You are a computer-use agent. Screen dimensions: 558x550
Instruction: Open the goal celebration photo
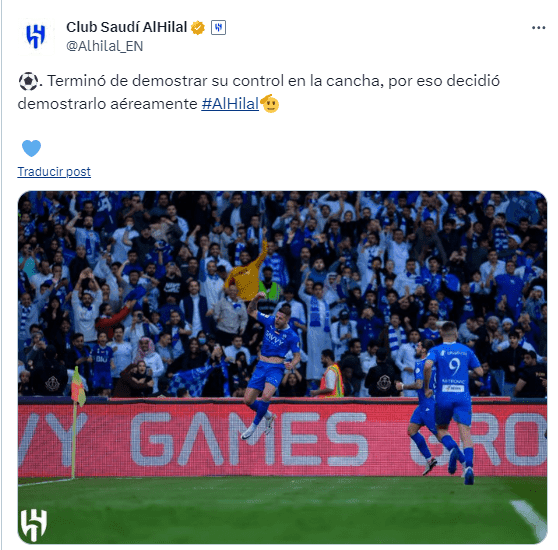(282, 367)
